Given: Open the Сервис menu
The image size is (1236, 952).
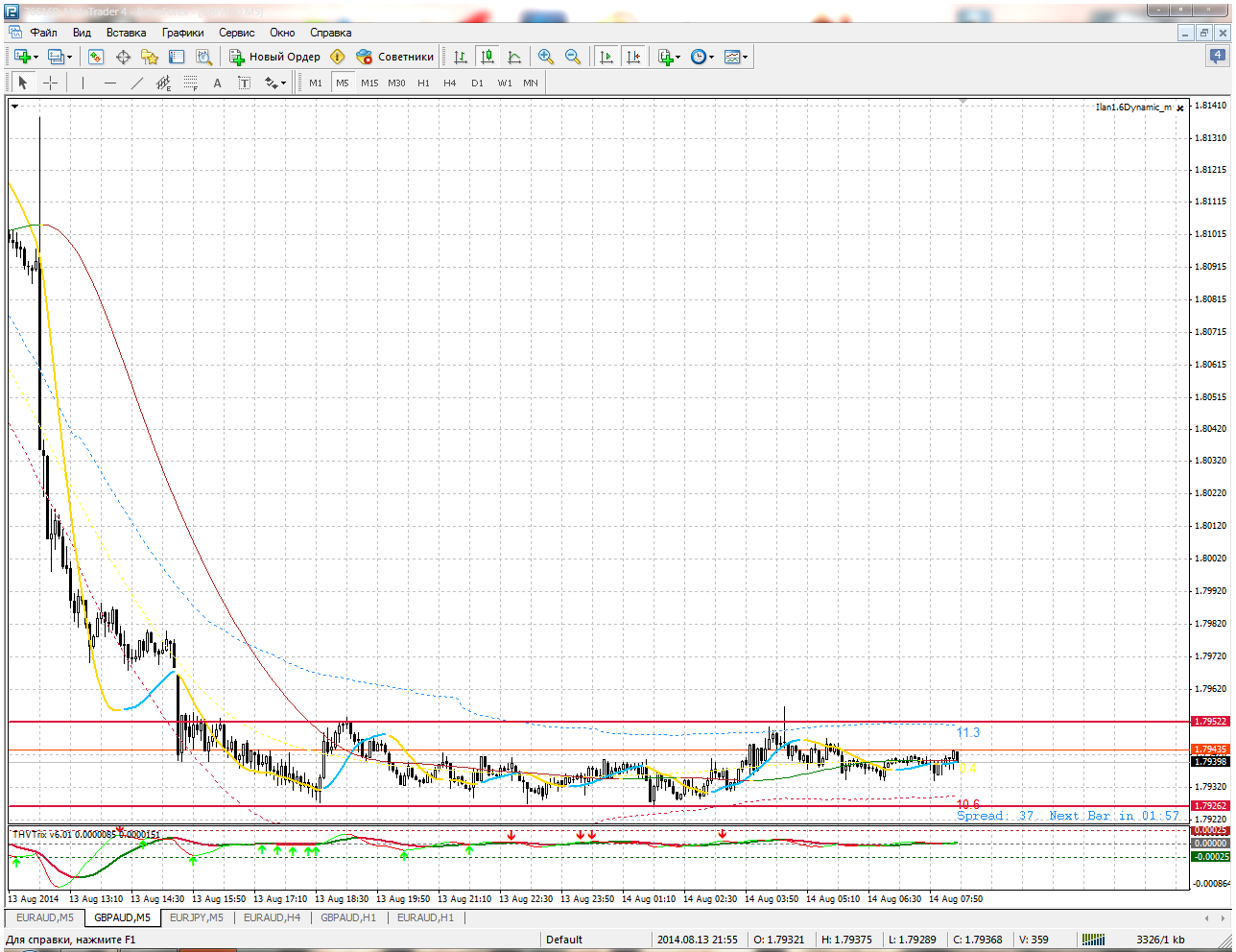Looking at the screenshot, I should pos(236,33).
